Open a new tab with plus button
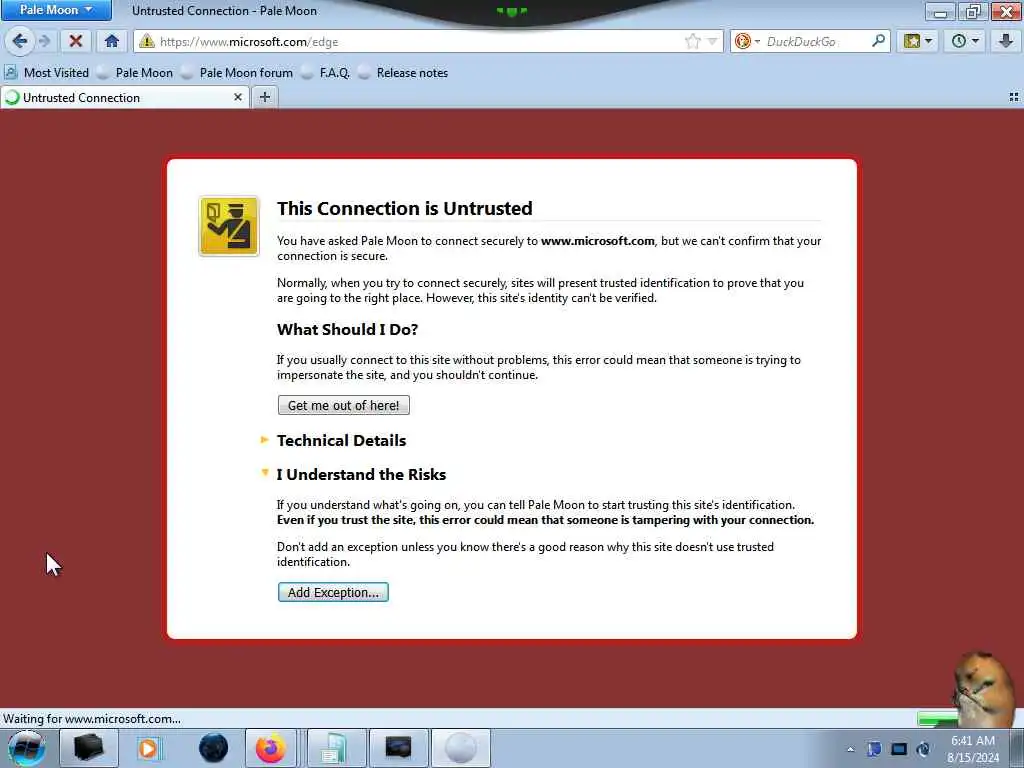 [x=264, y=97]
